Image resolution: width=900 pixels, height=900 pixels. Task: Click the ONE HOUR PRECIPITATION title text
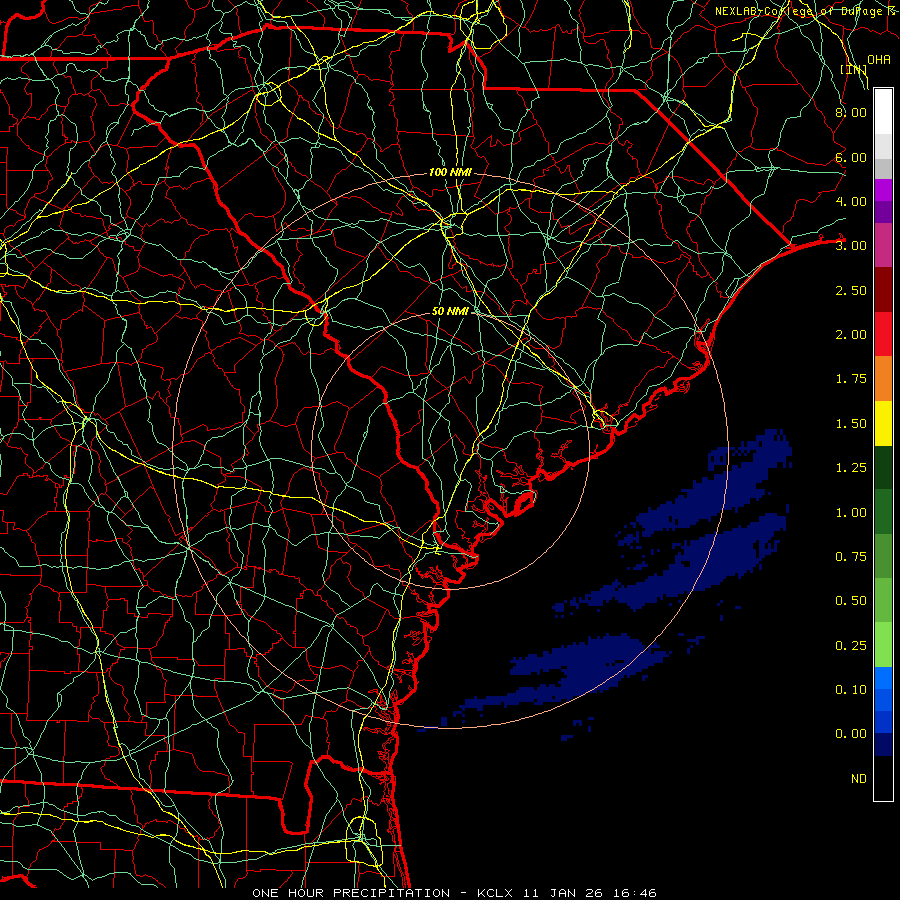pyautogui.click(x=351, y=893)
